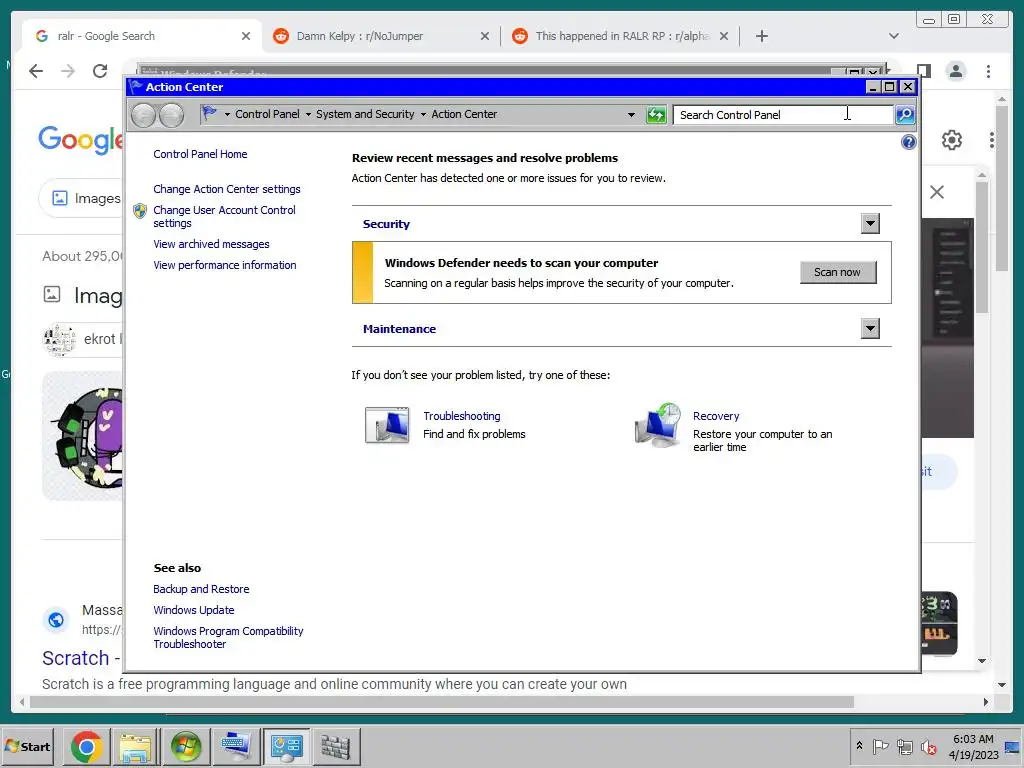
Task: Open Windows Program Compatibility Troubleshooter link
Action: (x=228, y=637)
